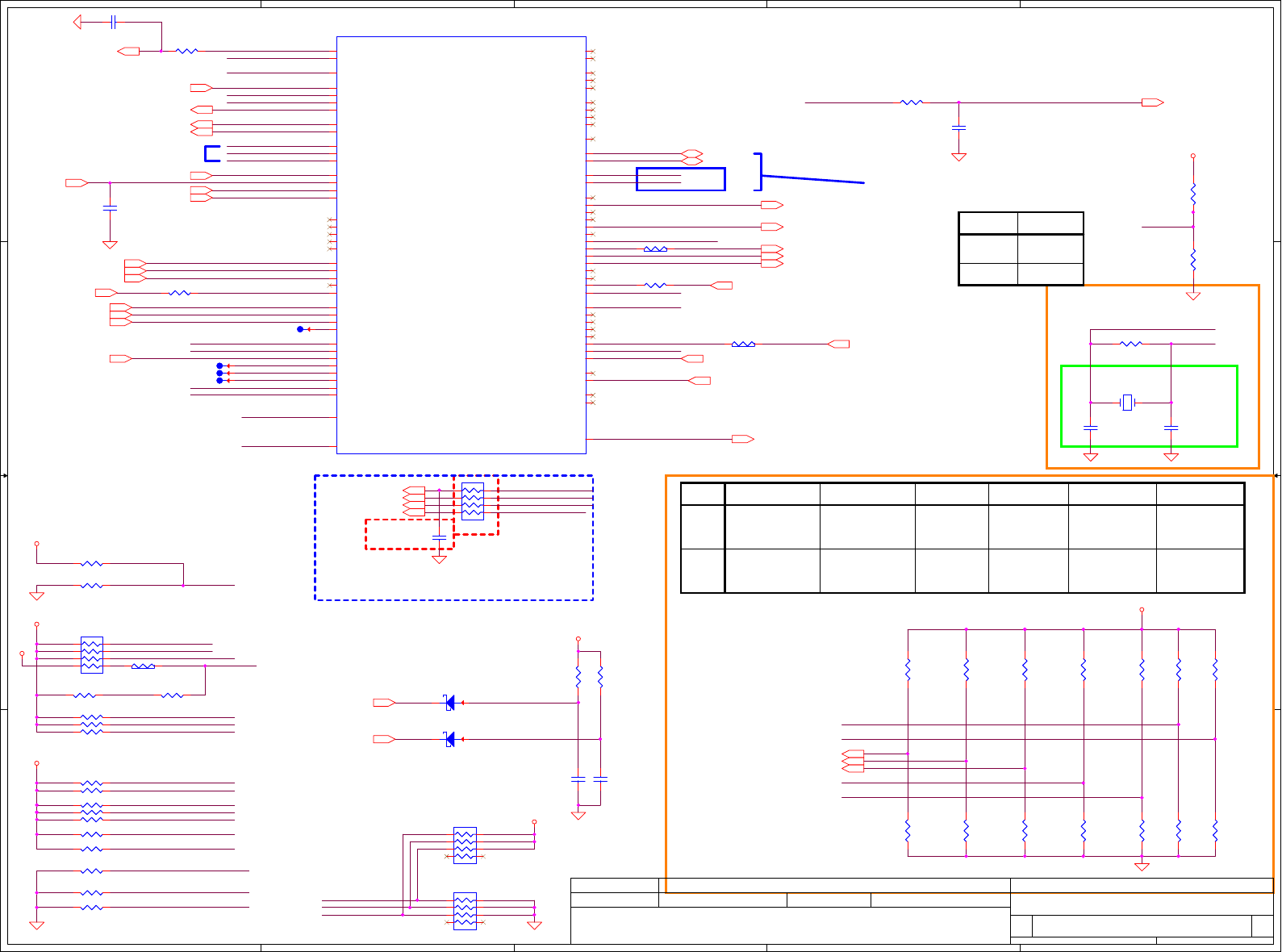This screenshot has height=952, width=1282.
Task: Select resistor in the top-right RC filter
Action: (x=911, y=102)
